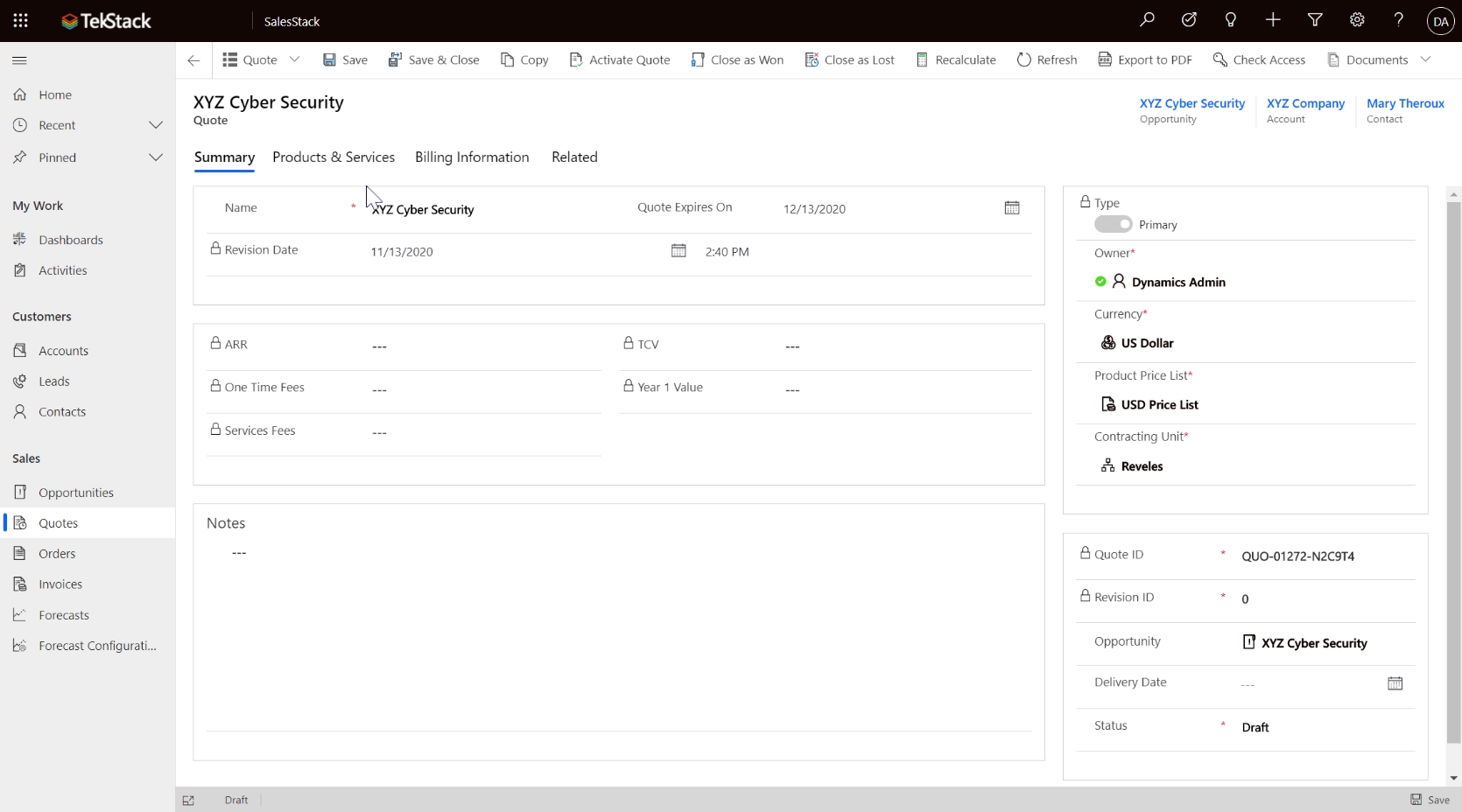Viewport: 1462px width, 812px height.
Task: Open the lightbulb assistant icon
Action: coord(1231,20)
